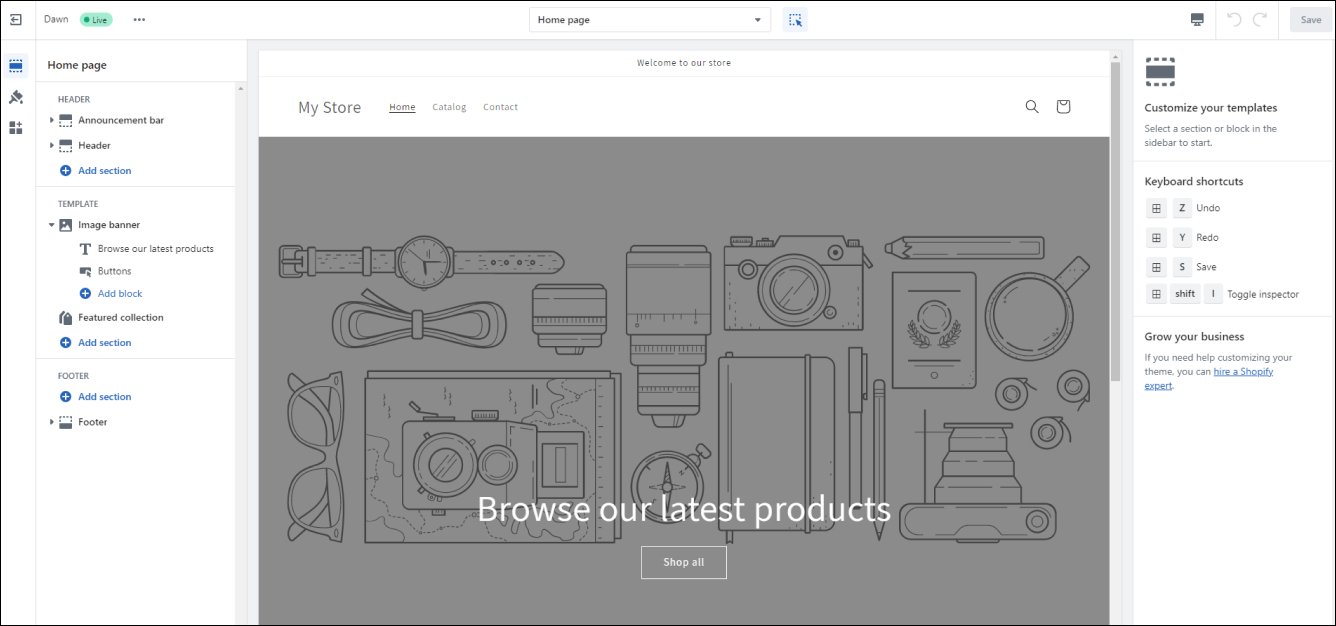Click the Z Undo shortcut key

tap(1182, 208)
